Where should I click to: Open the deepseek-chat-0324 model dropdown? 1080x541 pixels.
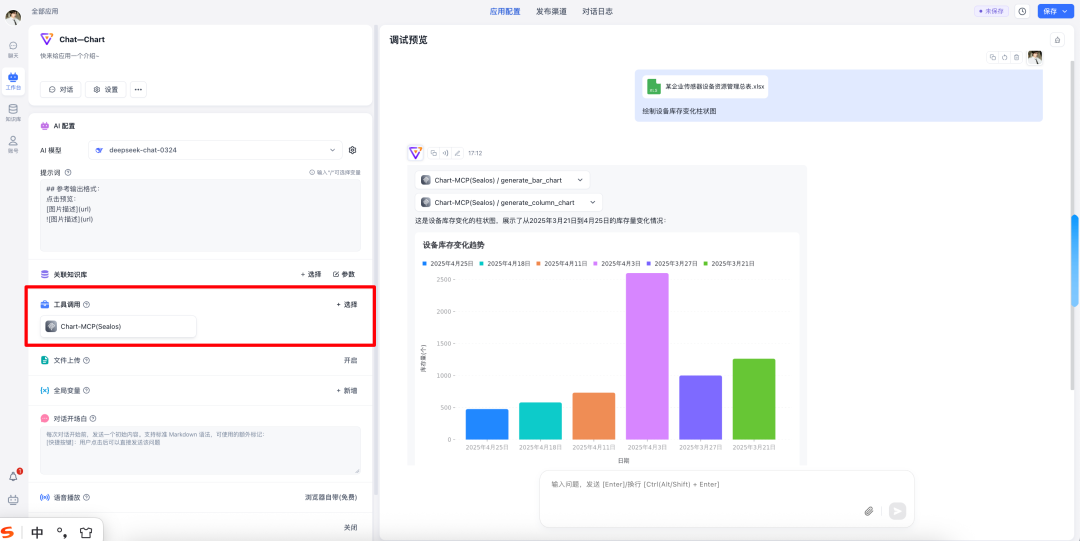[216, 150]
